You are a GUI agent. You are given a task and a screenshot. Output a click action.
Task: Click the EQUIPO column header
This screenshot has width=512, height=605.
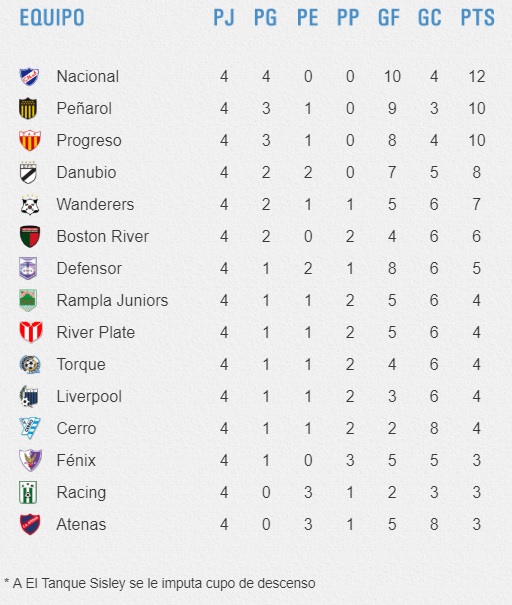click(x=52, y=18)
